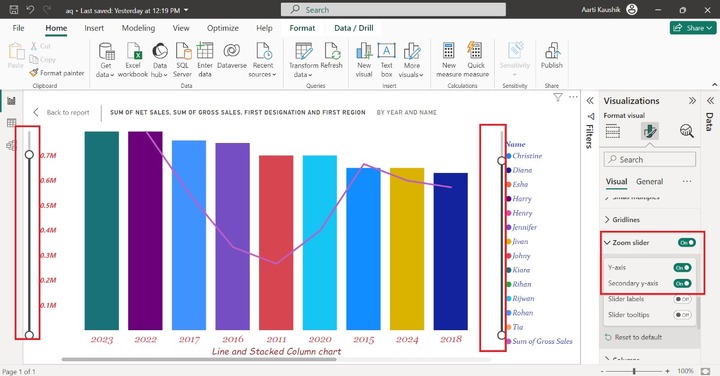Open the Data / Drill tab
The image size is (720, 376).
[x=354, y=28]
